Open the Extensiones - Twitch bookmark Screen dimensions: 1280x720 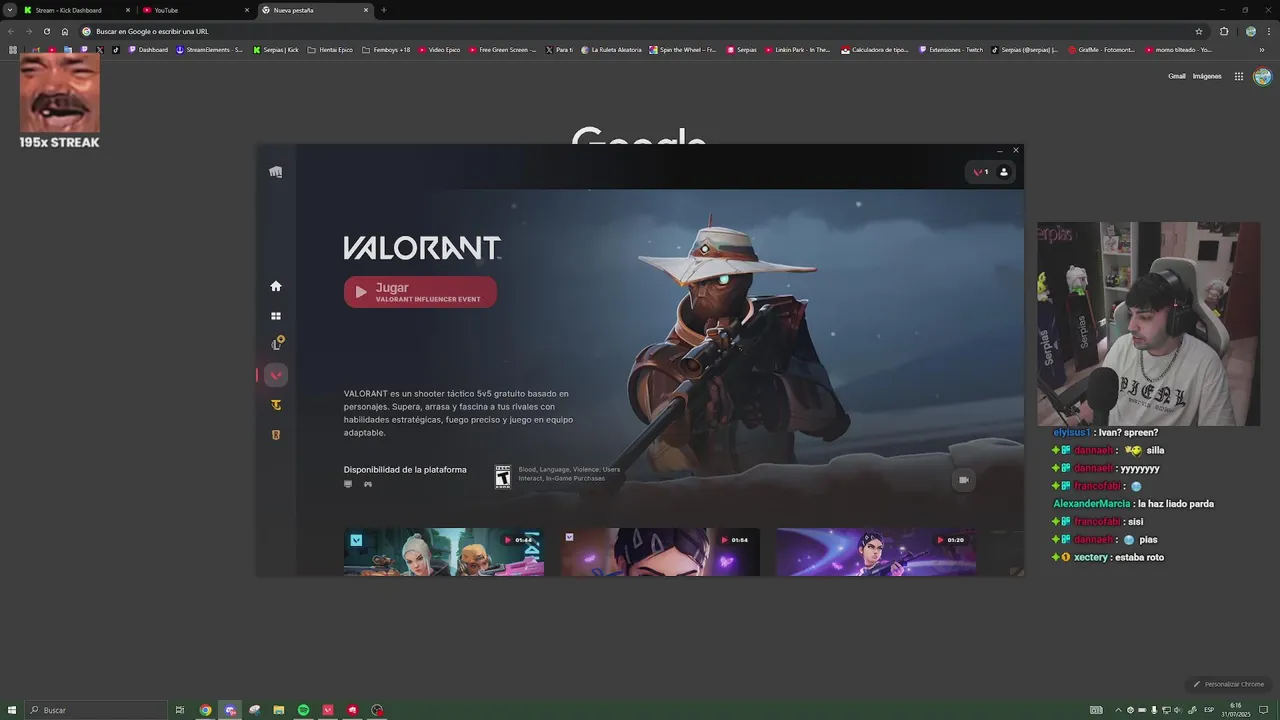click(x=951, y=49)
